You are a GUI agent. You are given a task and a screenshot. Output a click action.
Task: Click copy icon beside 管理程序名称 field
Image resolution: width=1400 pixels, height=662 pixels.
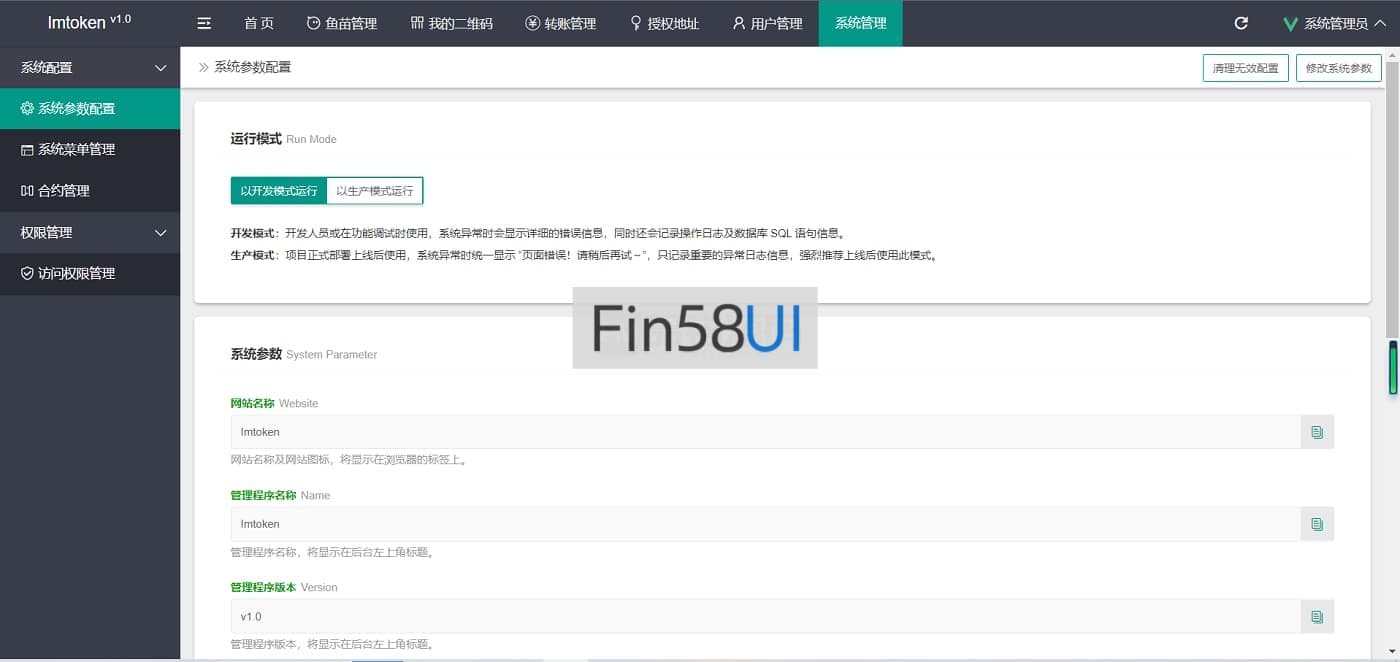click(1317, 524)
